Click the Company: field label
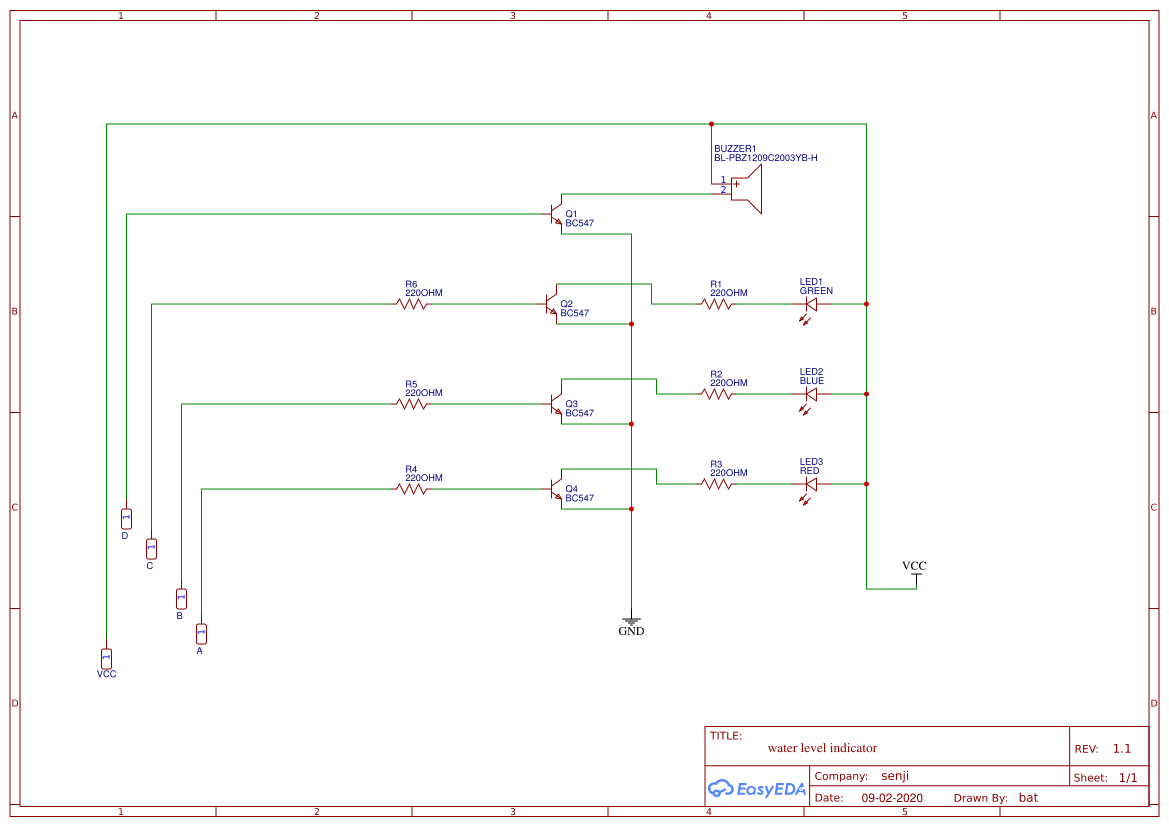The image size is (1169, 827). click(x=841, y=776)
